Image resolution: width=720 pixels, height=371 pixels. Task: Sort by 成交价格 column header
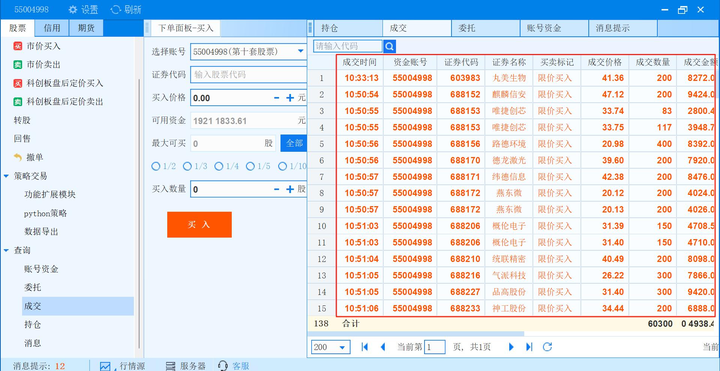(x=605, y=62)
